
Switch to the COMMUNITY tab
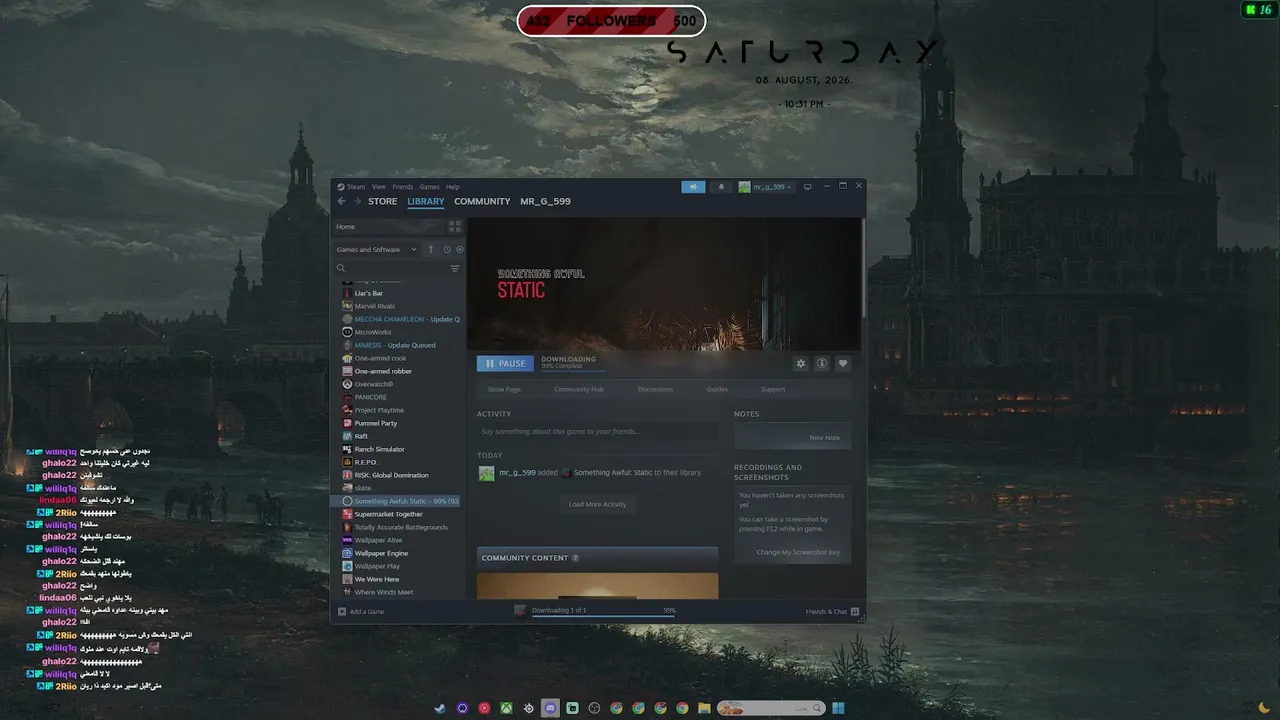click(x=482, y=201)
